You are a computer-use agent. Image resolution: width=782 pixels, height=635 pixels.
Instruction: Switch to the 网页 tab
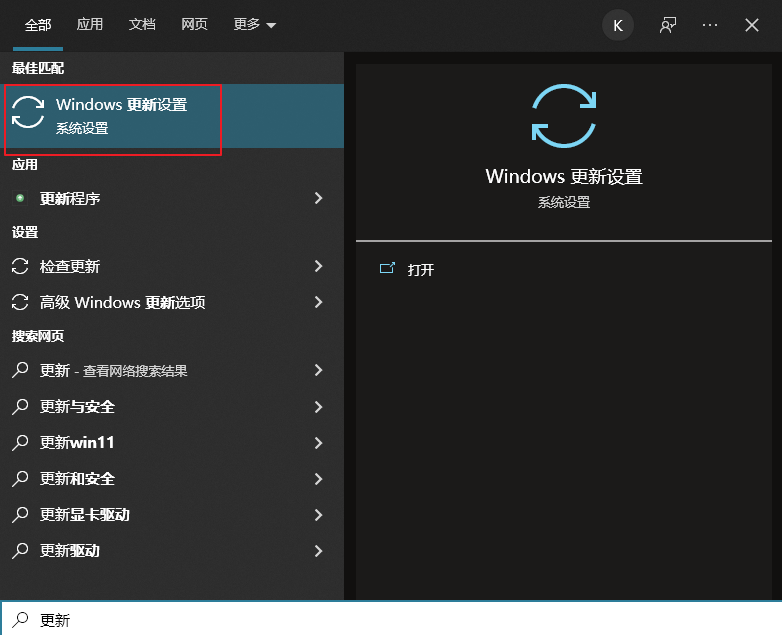(x=194, y=24)
